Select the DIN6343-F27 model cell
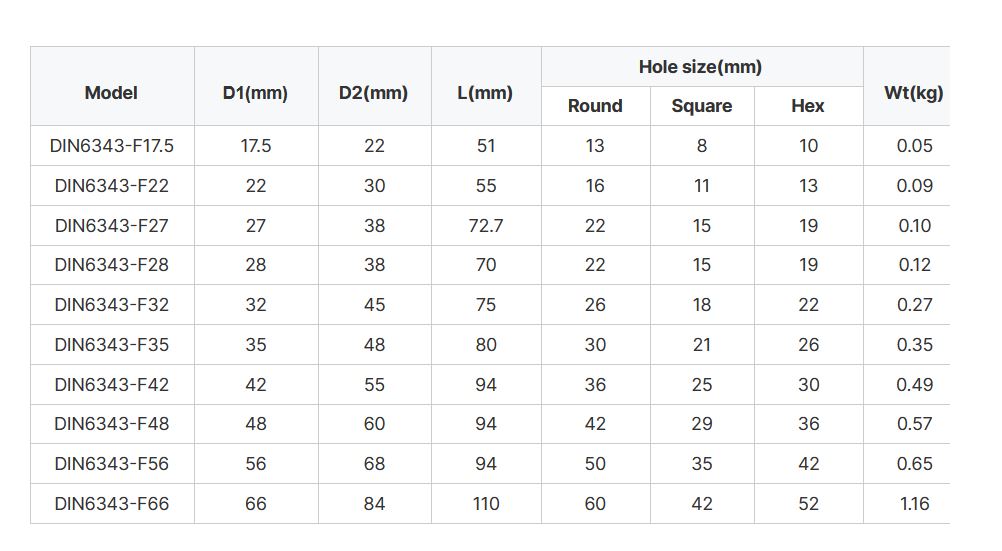Image resolution: width=1002 pixels, height=551 pixels. tap(112, 226)
